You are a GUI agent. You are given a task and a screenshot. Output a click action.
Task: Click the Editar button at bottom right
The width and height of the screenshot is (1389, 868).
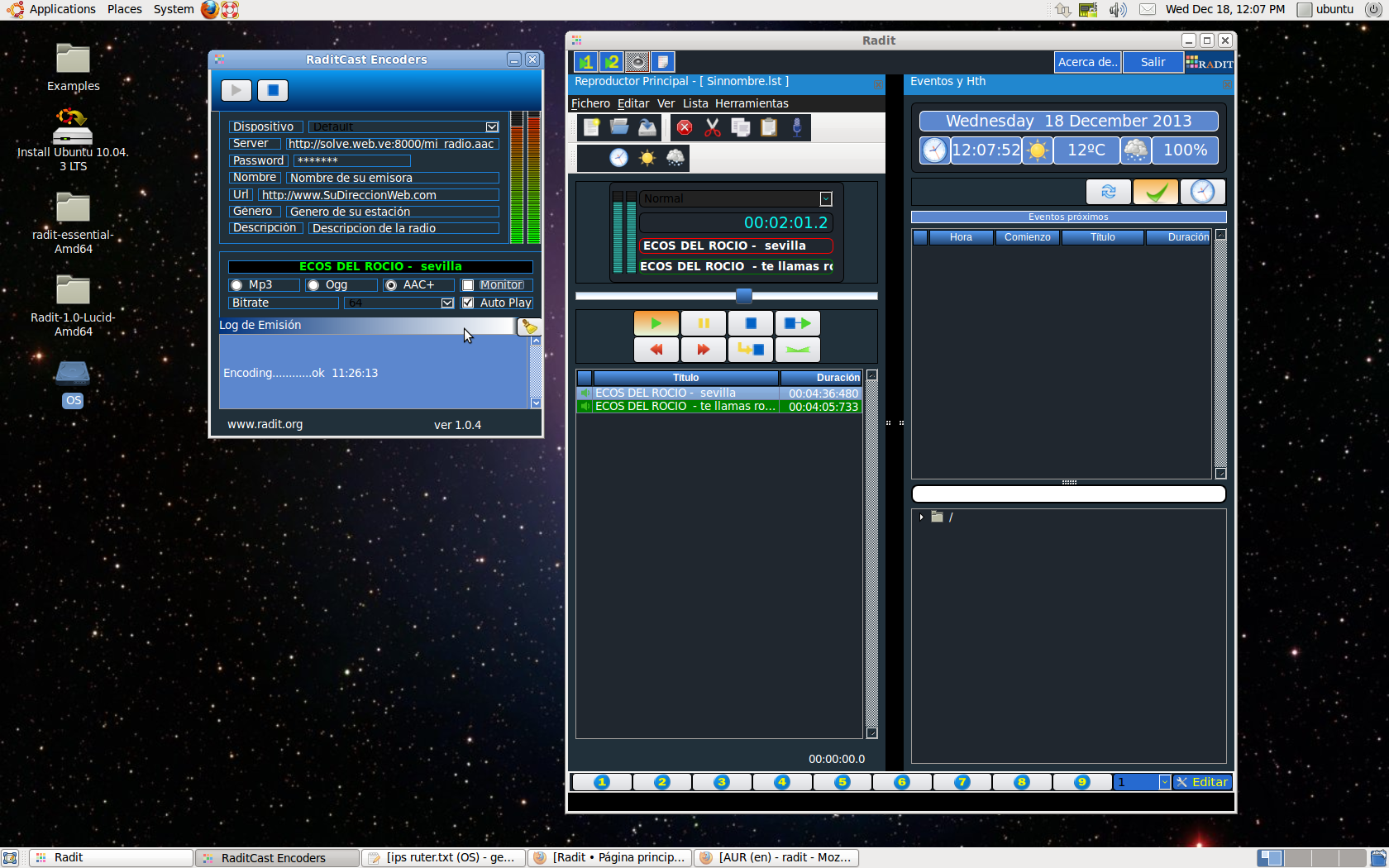click(1202, 782)
